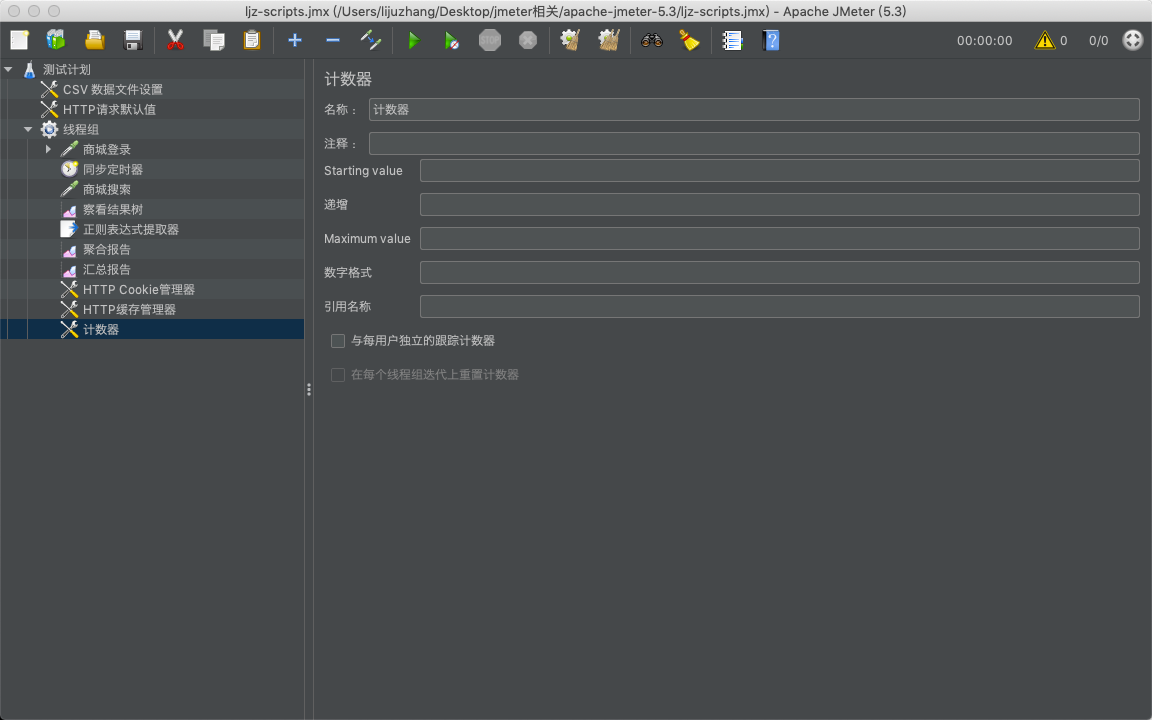Click the 数字格式 field
The image size is (1152, 720).
point(780,273)
